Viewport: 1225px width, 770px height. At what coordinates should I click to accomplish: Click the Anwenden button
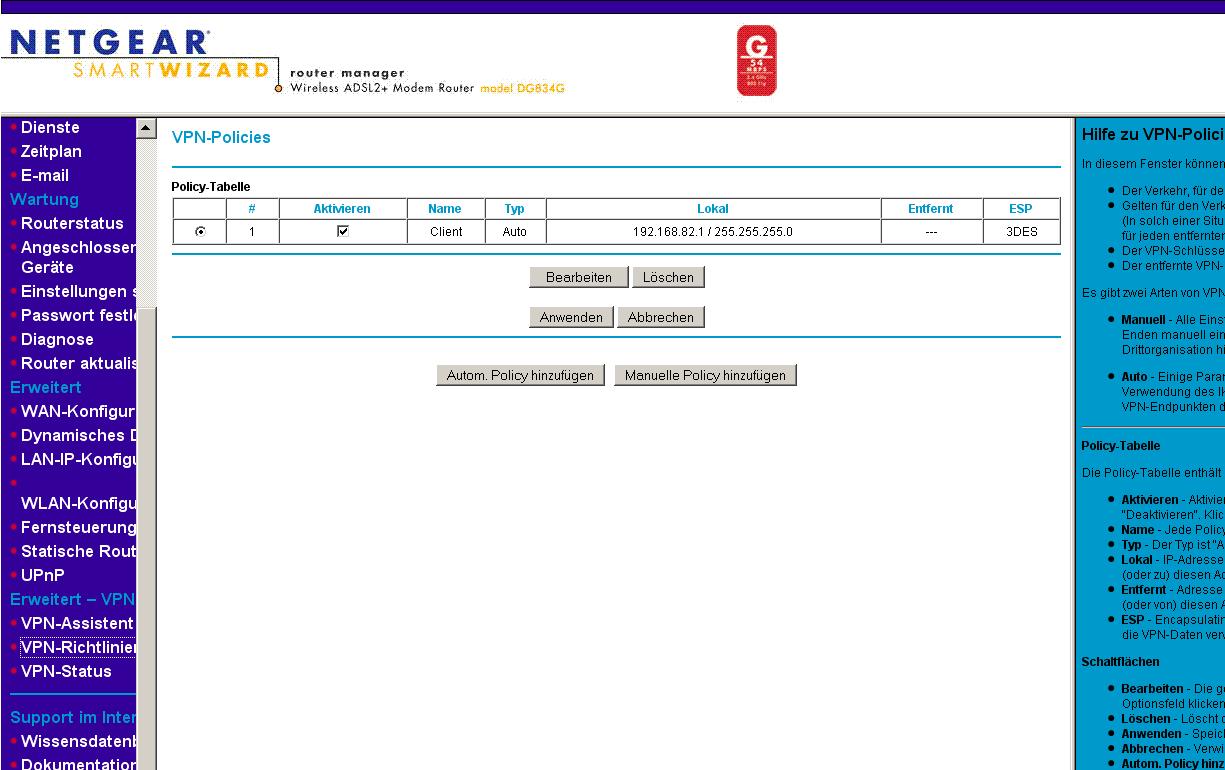pos(571,317)
